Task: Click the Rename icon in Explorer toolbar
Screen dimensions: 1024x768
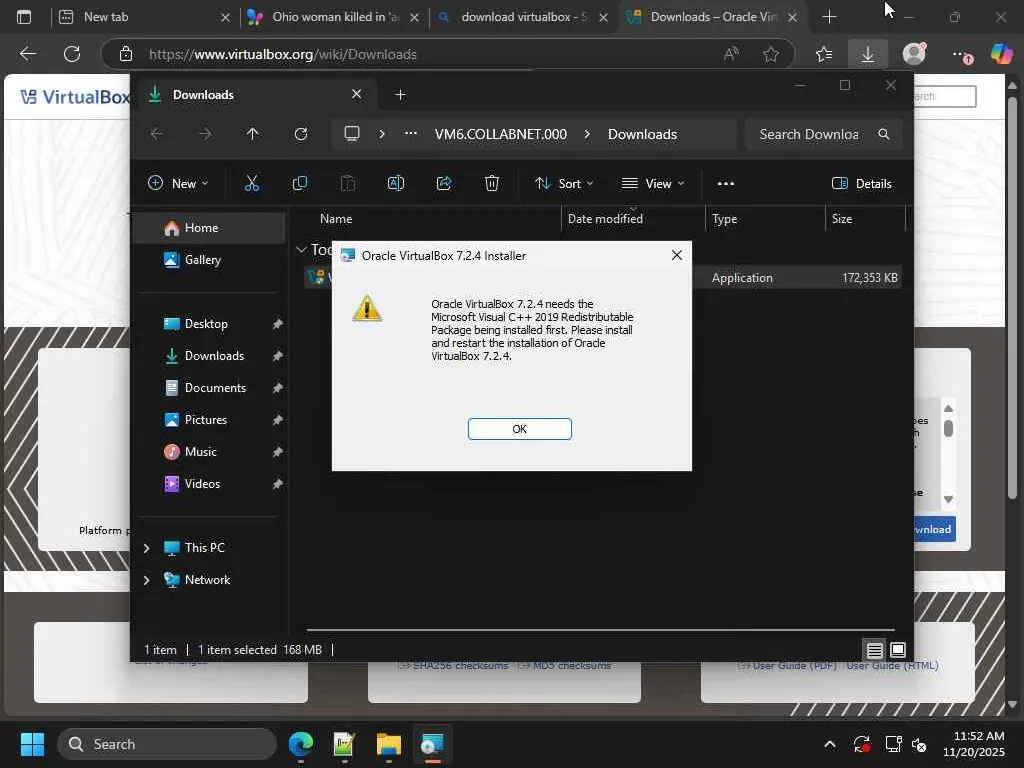Action: [x=396, y=184]
